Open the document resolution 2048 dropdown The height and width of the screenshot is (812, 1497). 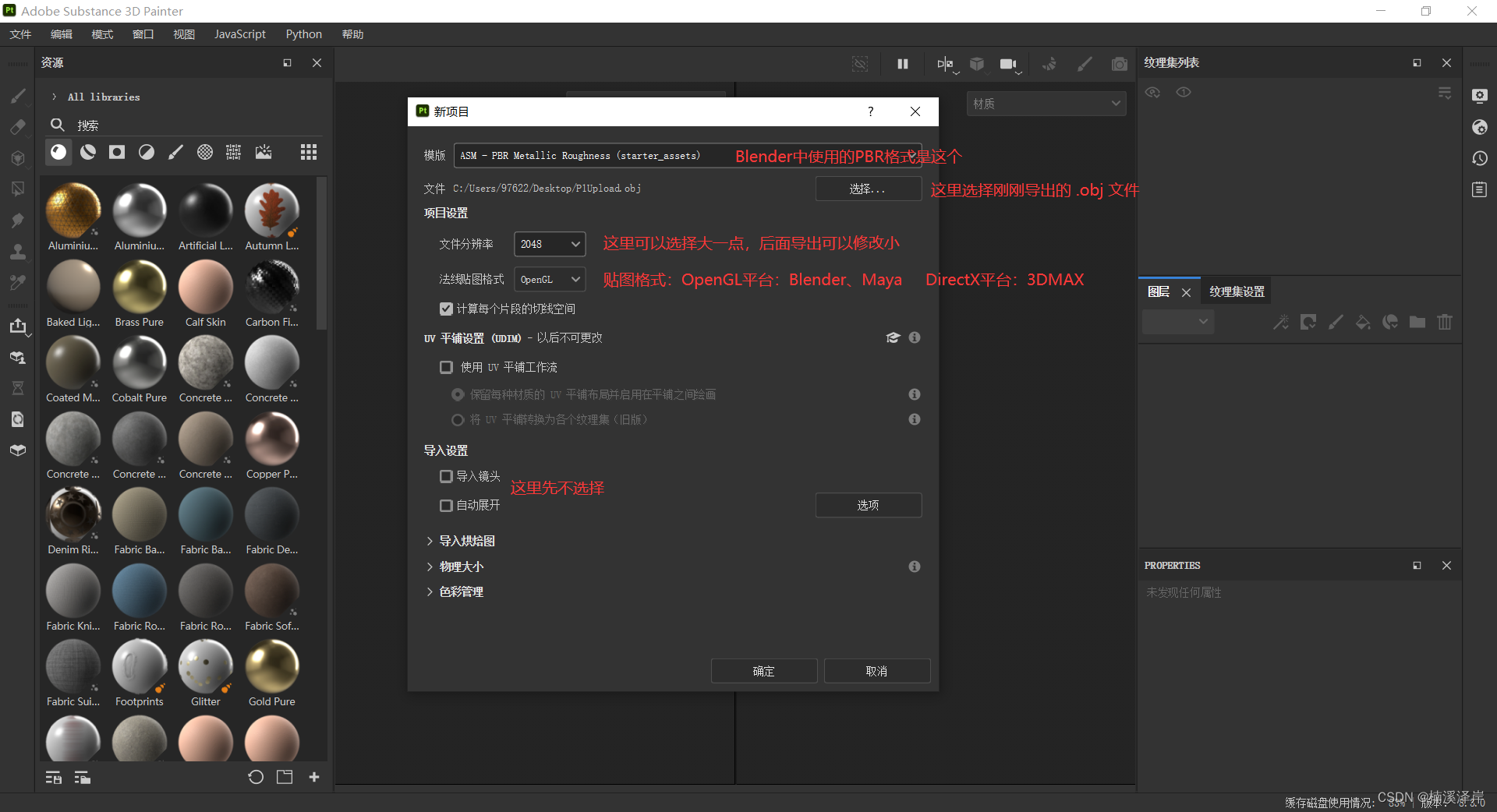coord(550,244)
